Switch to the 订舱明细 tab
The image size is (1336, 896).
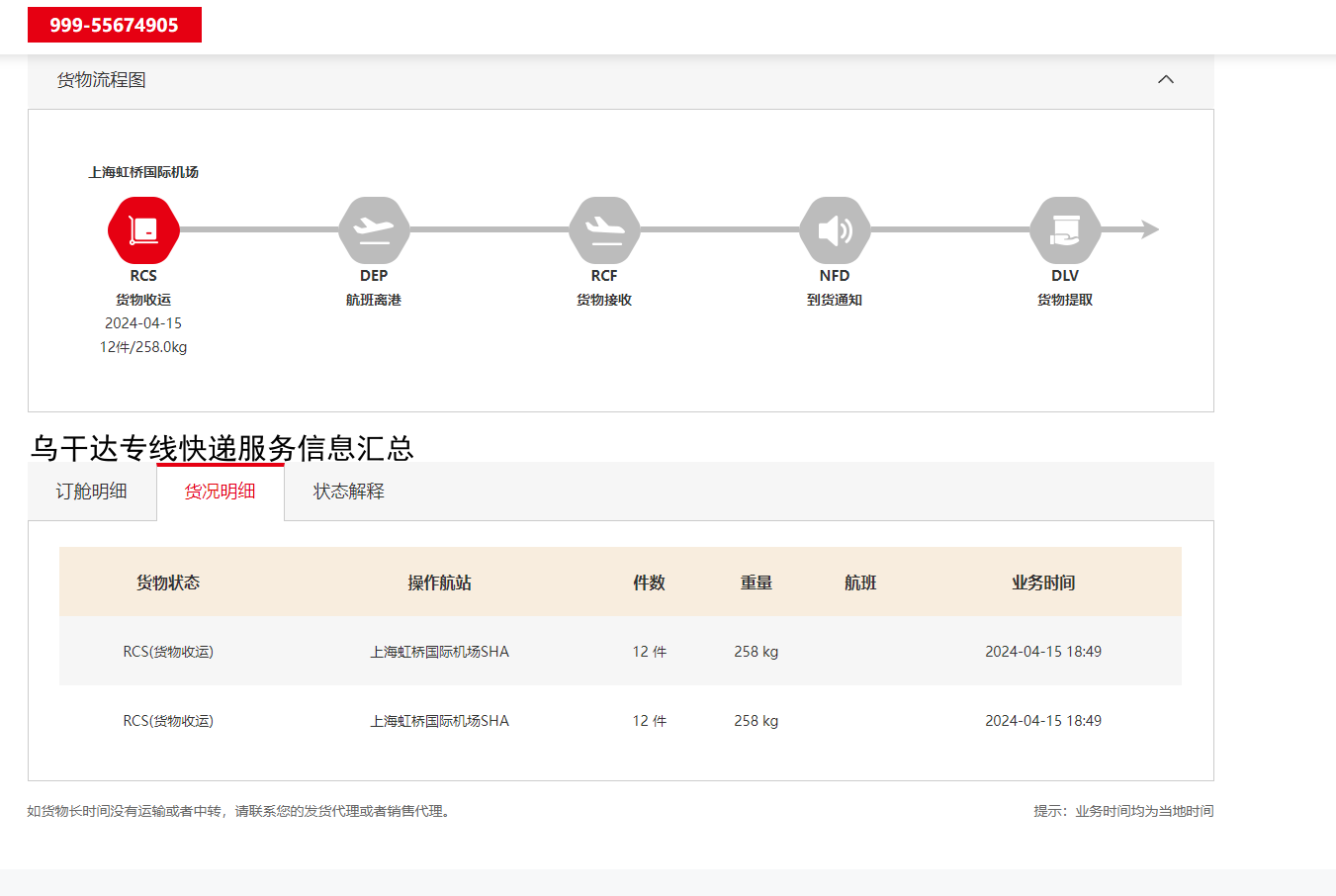click(x=91, y=491)
